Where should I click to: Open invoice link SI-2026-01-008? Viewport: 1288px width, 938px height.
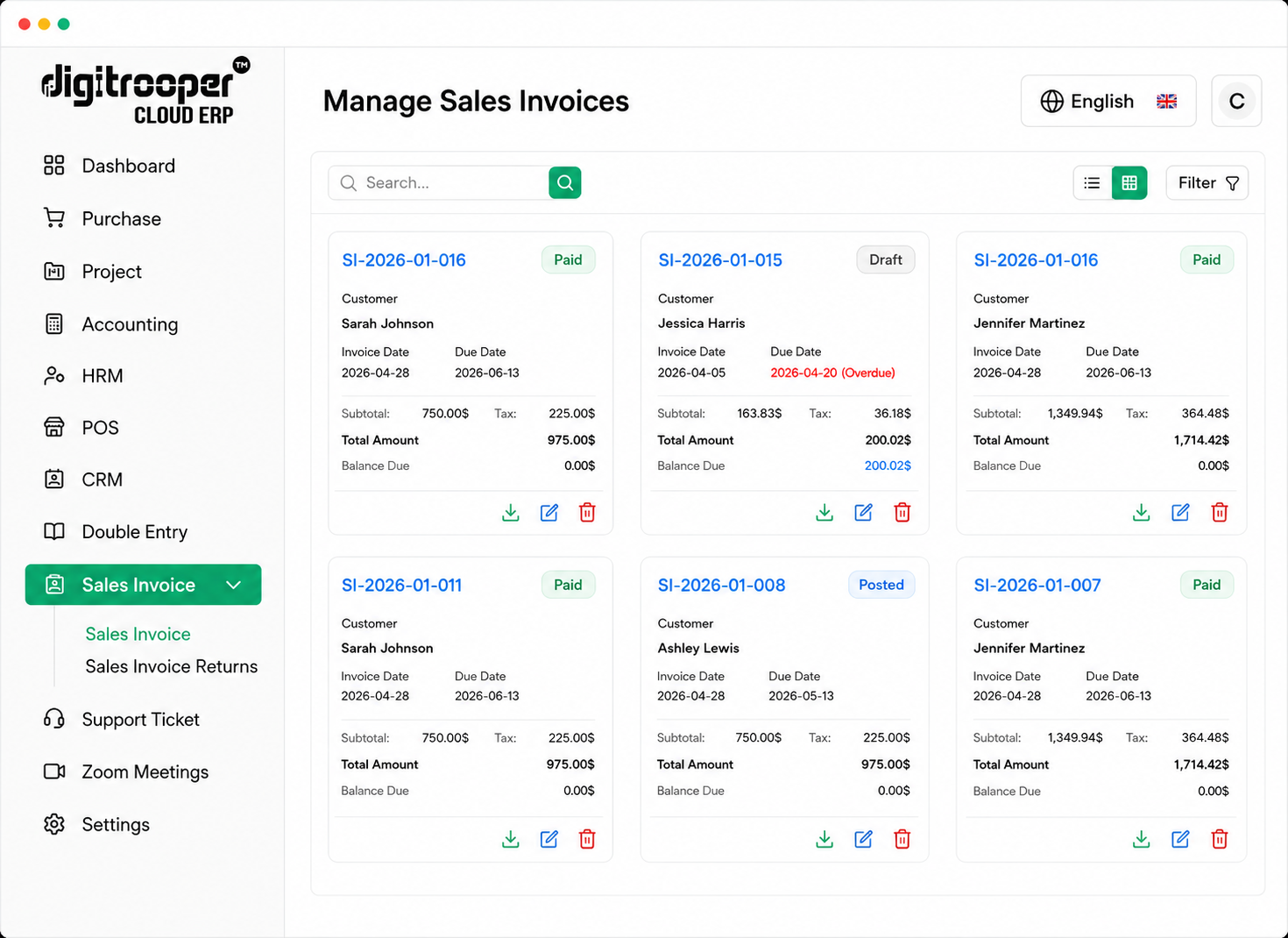click(721, 585)
